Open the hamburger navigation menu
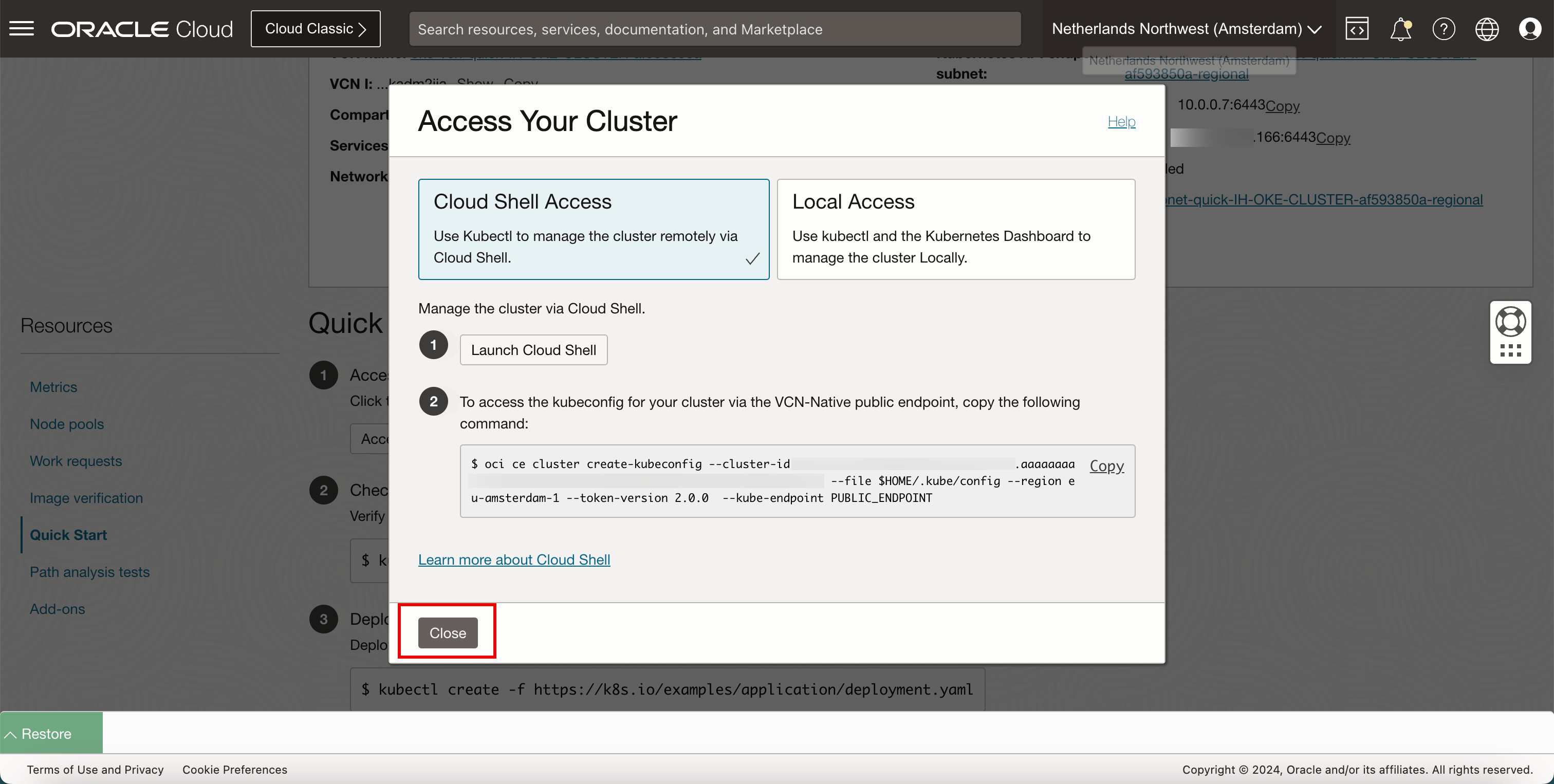Viewport: 1554px width, 784px height. pyautogui.click(x=22, y=28)
